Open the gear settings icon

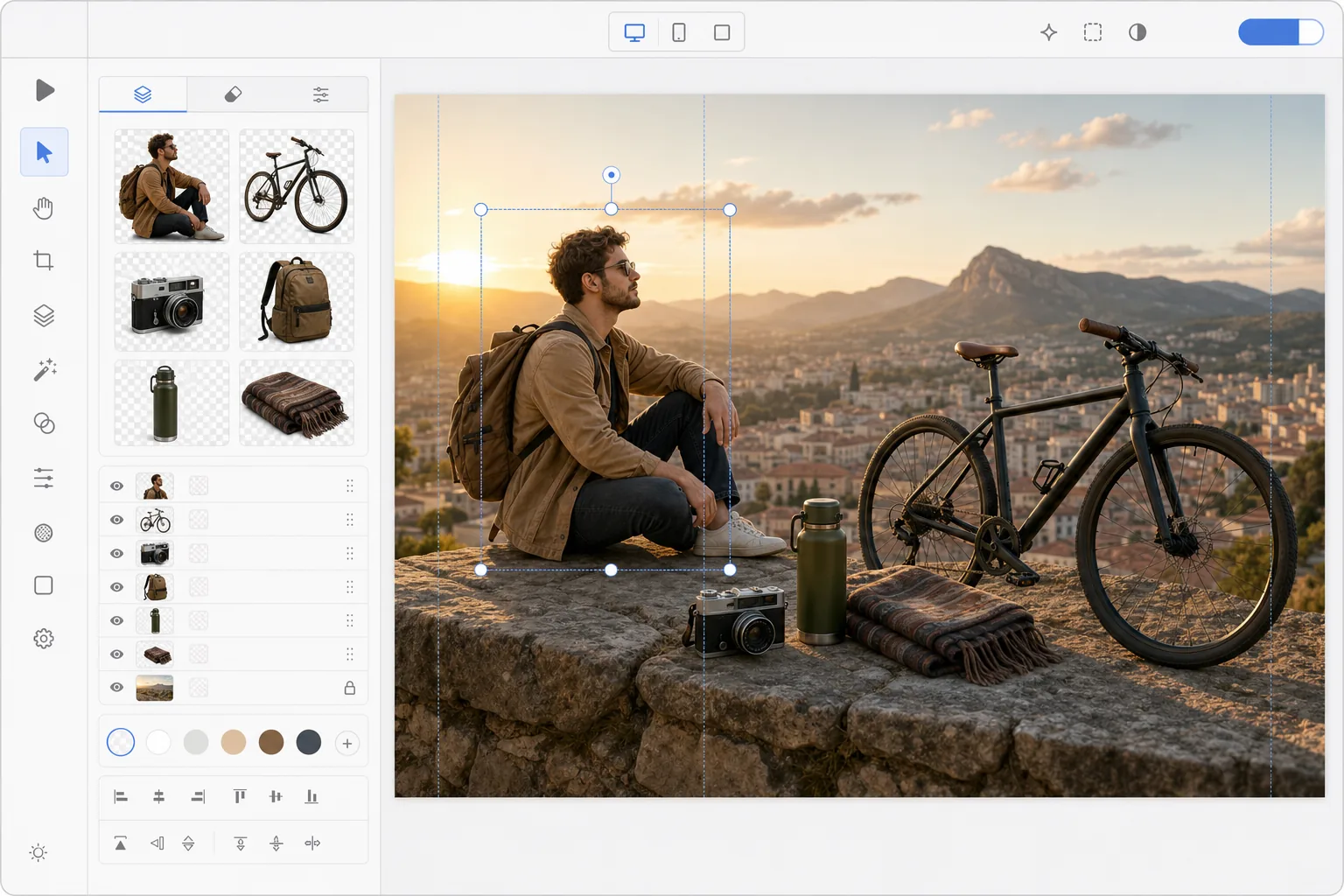click(x=44, y=639)
